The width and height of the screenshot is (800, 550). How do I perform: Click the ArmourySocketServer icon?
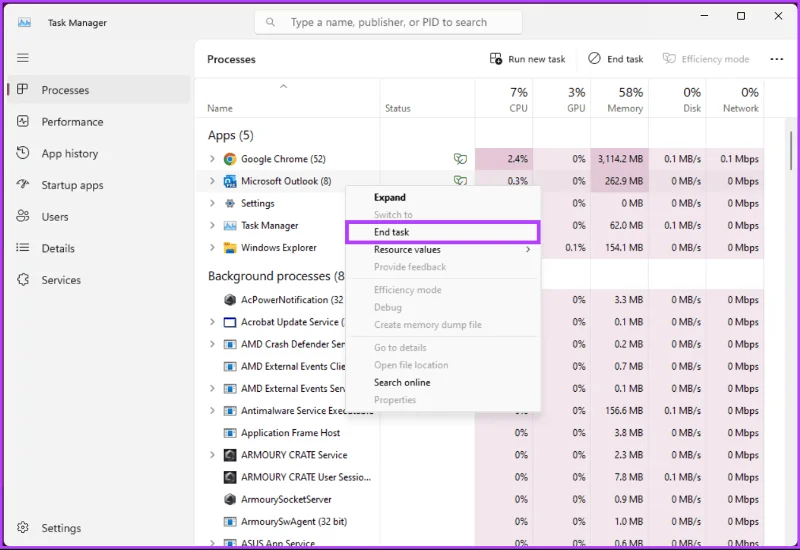click(x=230, y=499)
